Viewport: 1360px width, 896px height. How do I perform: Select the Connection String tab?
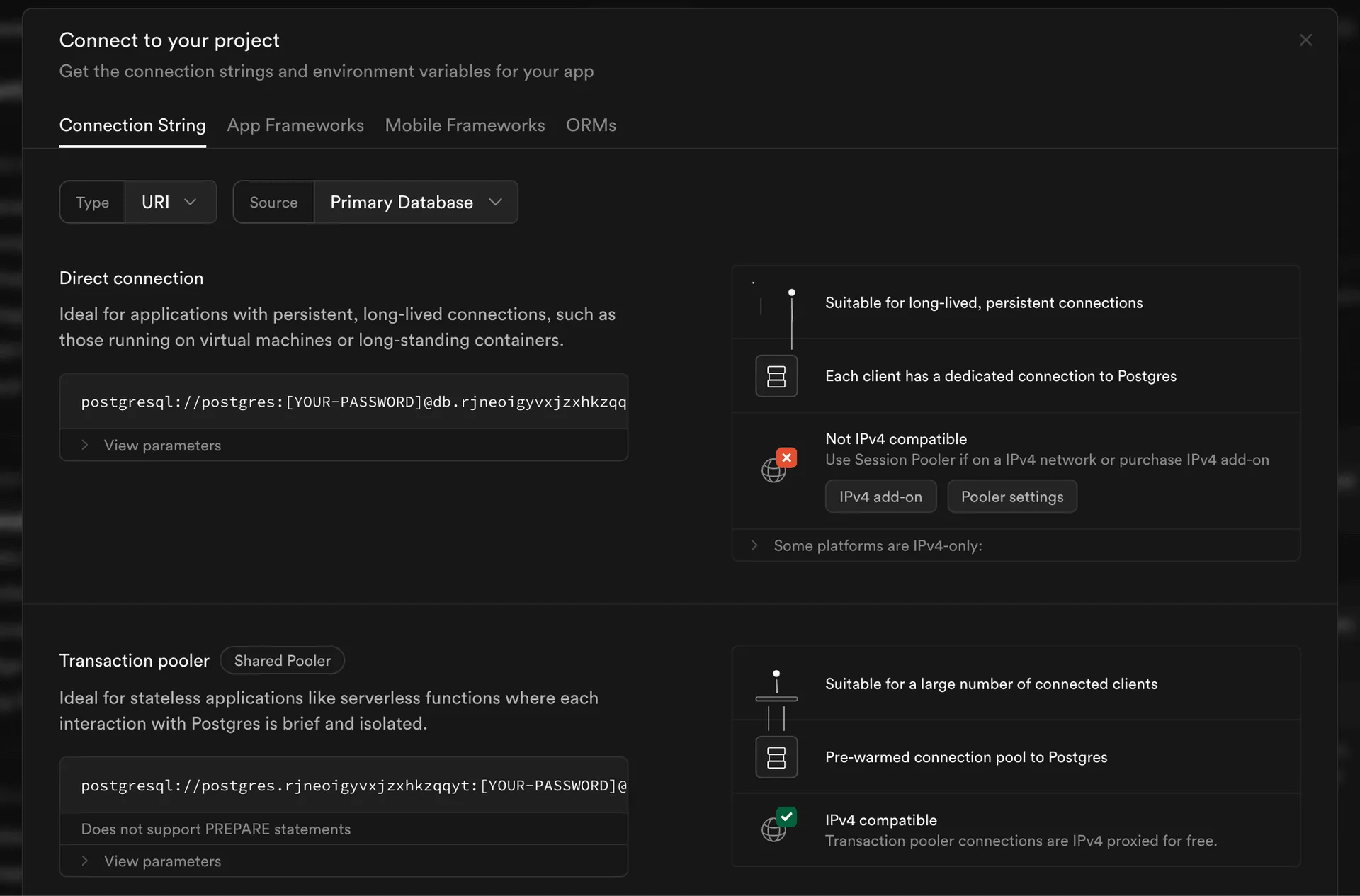[132, 125]
